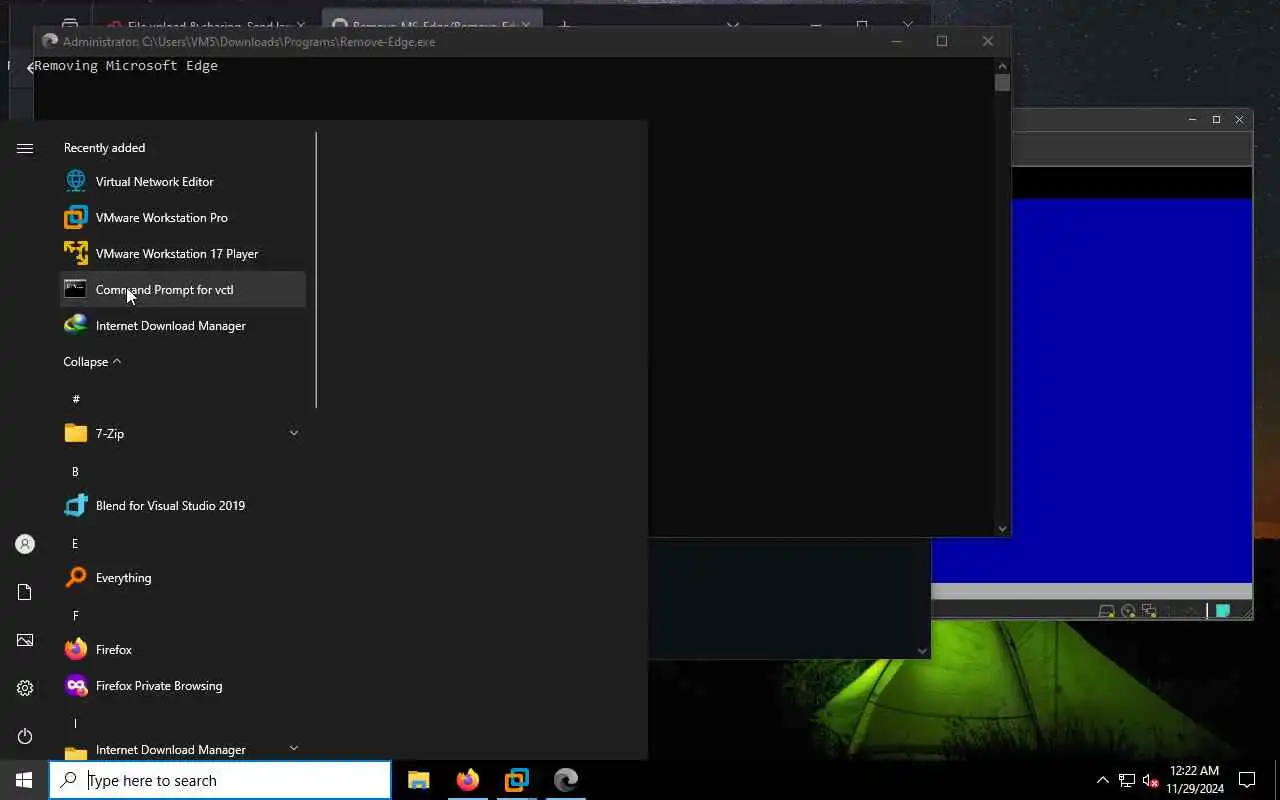Switch to VMware Workstation on the taskbar
The image size is (1280, 800).
(x=517, y=780)
